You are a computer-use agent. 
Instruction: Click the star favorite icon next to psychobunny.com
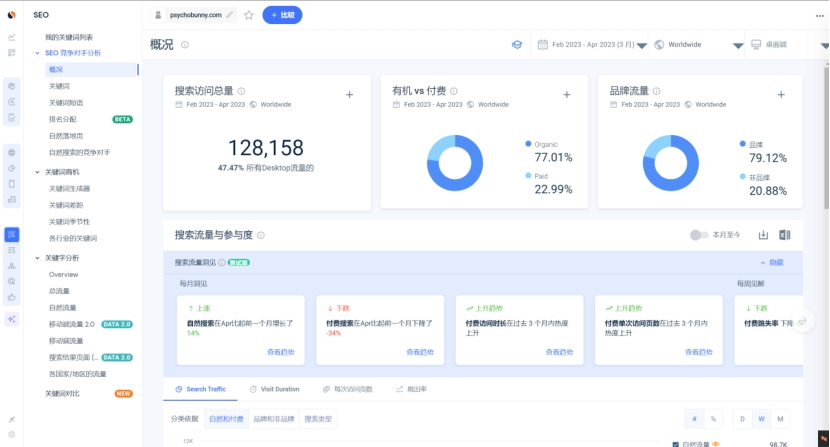point(249,15)
